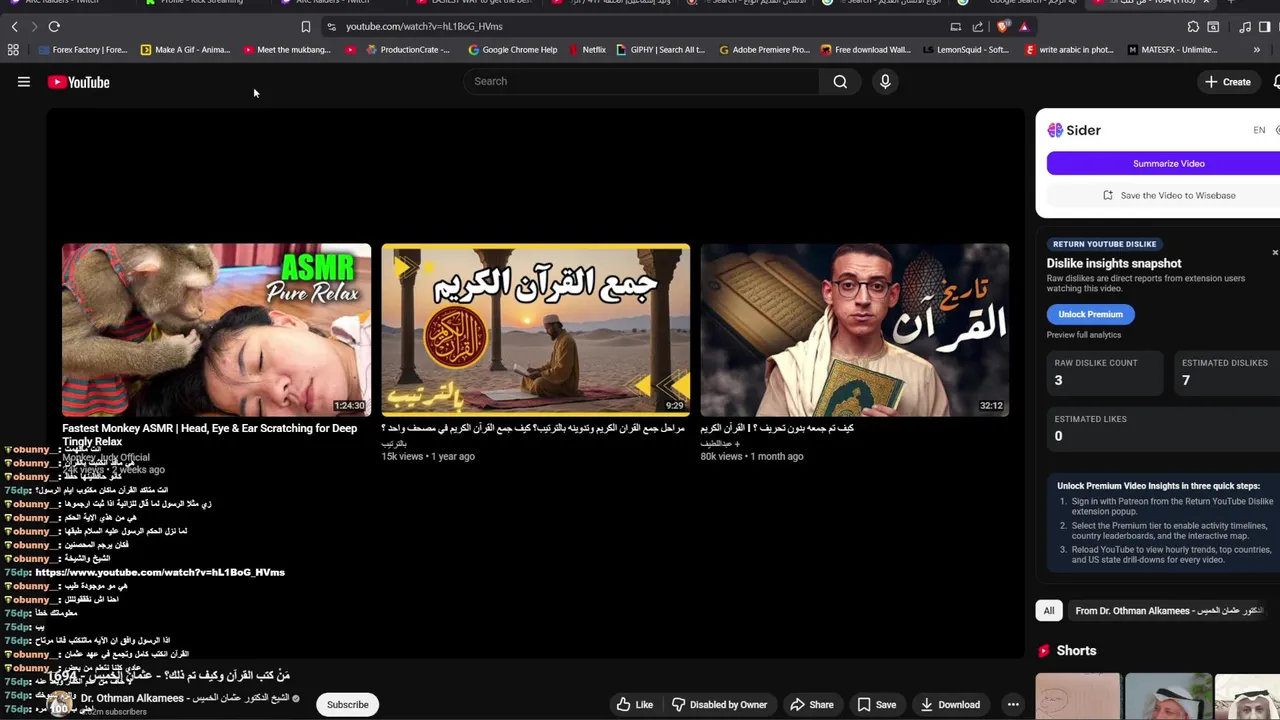The width and height of the screenshot is (1280, 720).
Task: Download the video
Action: pos(951,704)
